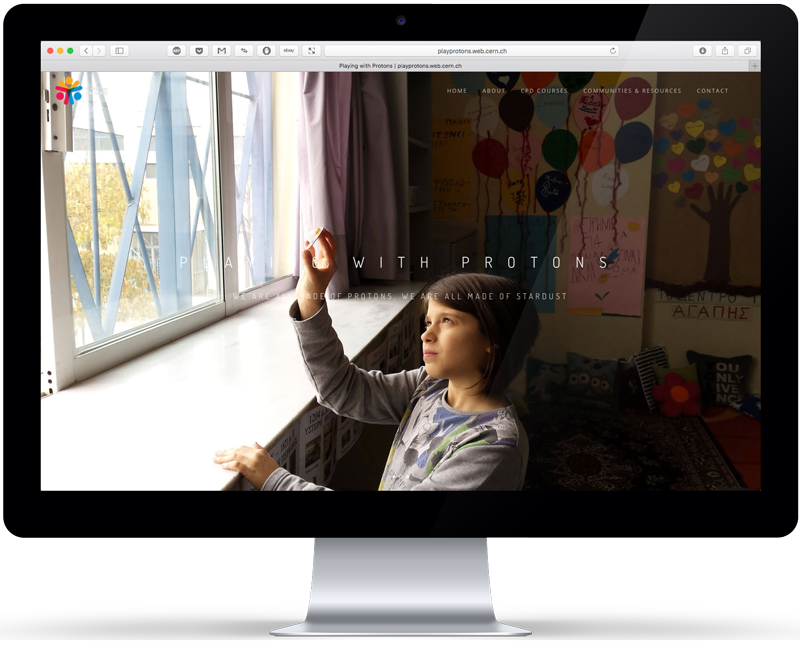Add a new tab with plus button
Image resolution: width=800 pixels, height=650 pixels.
754,66
